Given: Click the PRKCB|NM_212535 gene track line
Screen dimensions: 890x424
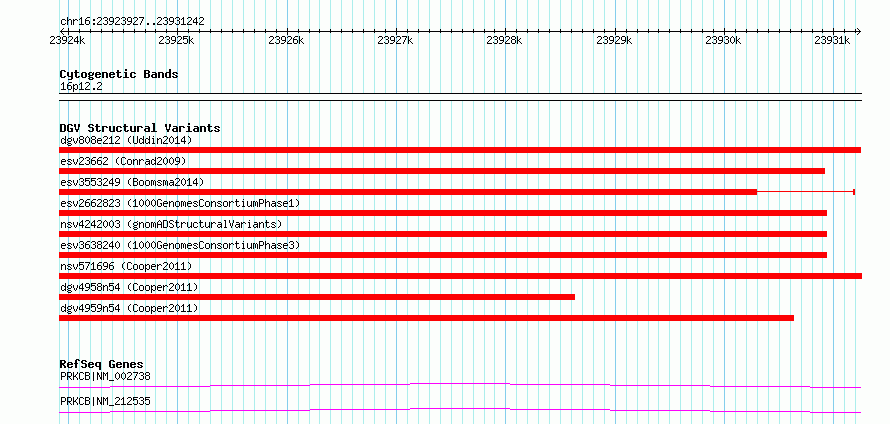Looking at the screenshot, I should [x=460, y=411].
